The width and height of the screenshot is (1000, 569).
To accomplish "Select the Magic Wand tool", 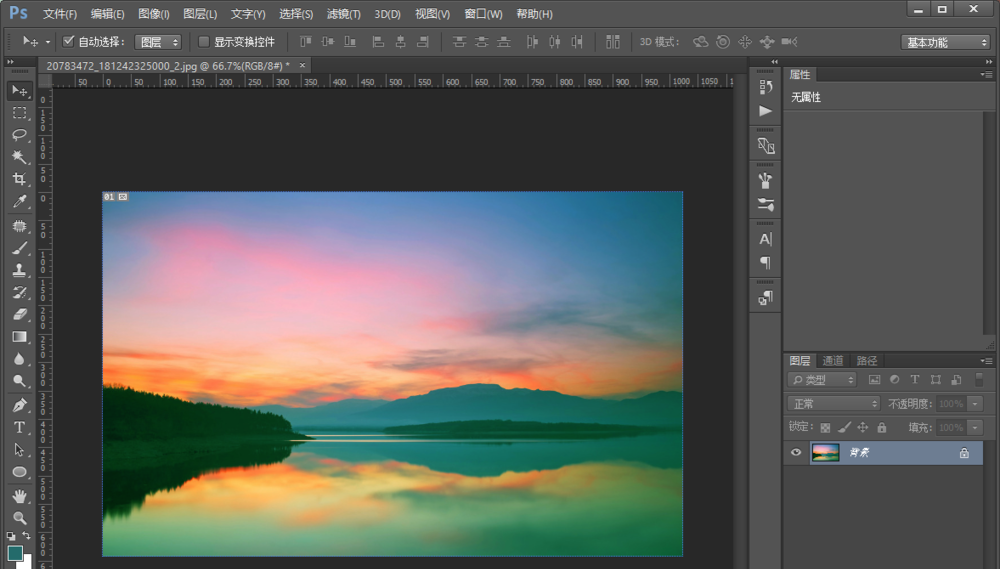I will tap(19, 157).
